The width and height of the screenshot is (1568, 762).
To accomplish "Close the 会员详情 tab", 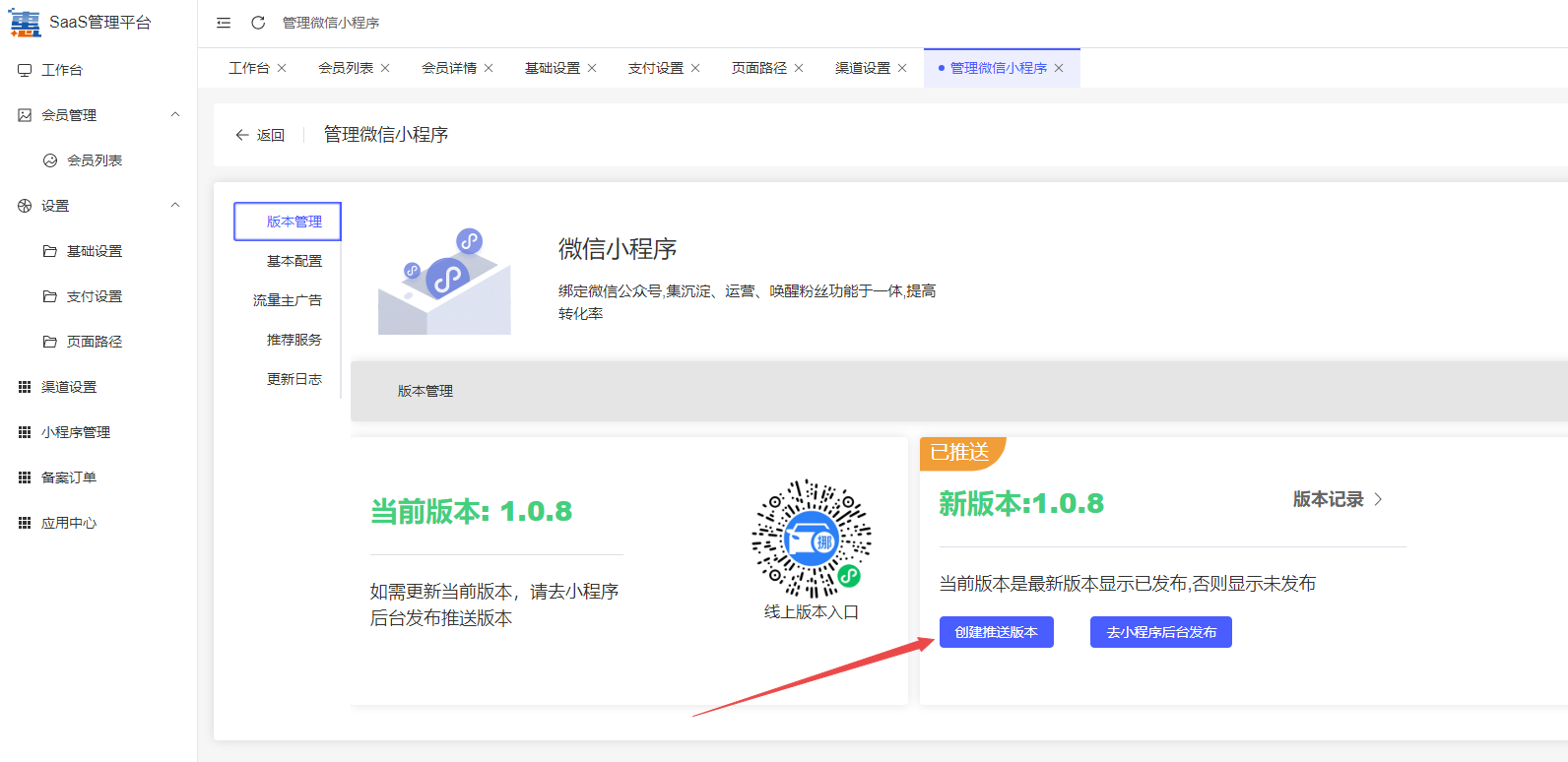I will [489, 68].
